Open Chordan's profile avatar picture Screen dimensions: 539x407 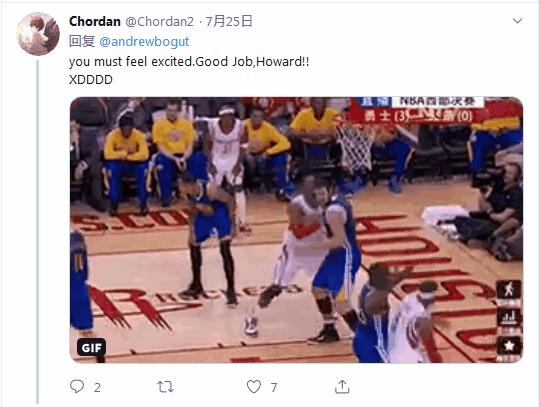click(x=38, y=34)
